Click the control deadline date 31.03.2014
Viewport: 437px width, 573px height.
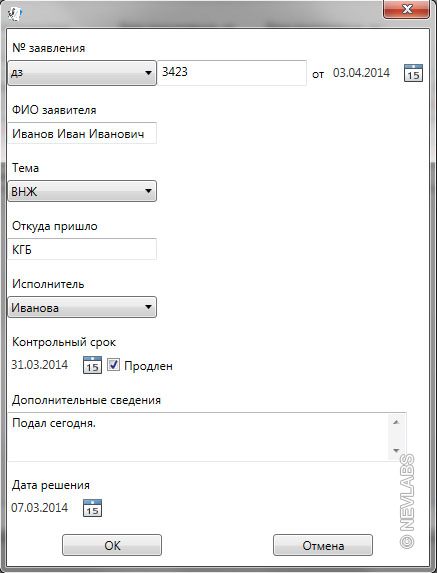click(39, 365)
